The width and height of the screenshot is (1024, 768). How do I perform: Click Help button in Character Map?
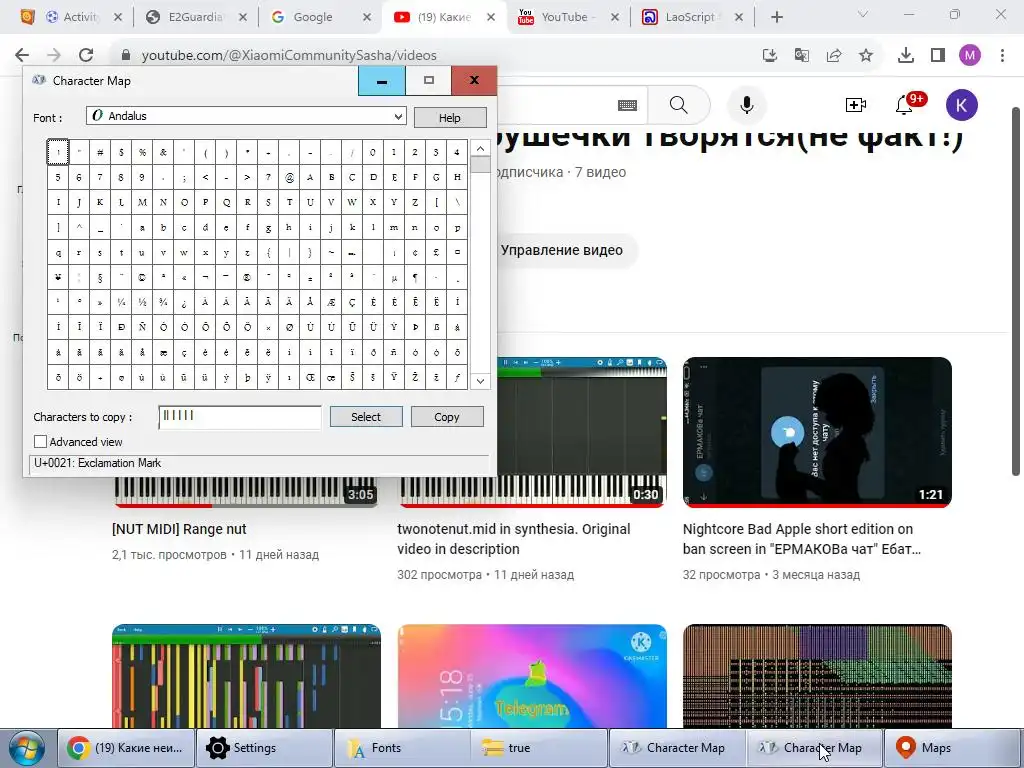click(x=450, y=118)
